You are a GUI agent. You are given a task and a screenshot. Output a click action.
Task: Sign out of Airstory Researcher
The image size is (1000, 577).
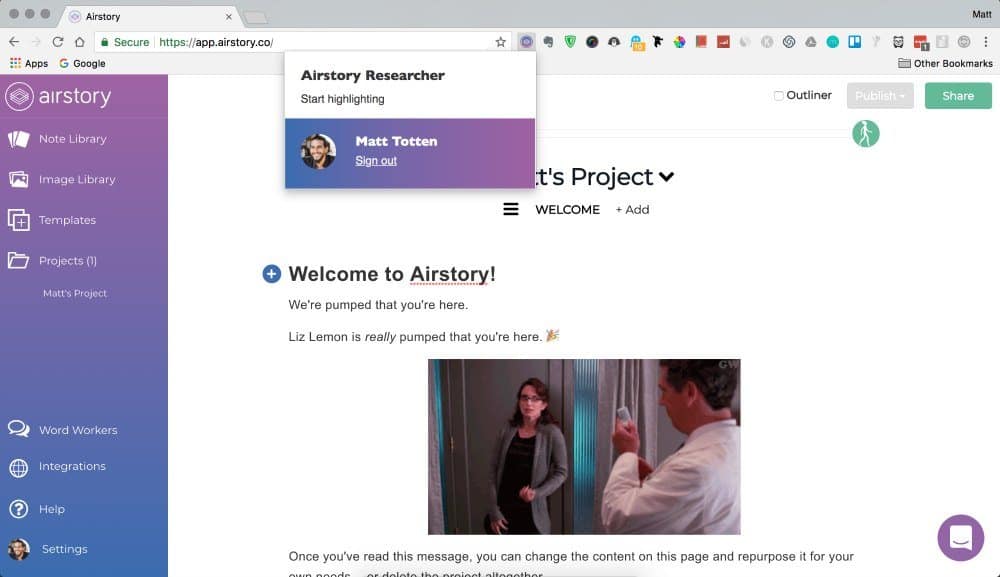click(x=376, y=161)
